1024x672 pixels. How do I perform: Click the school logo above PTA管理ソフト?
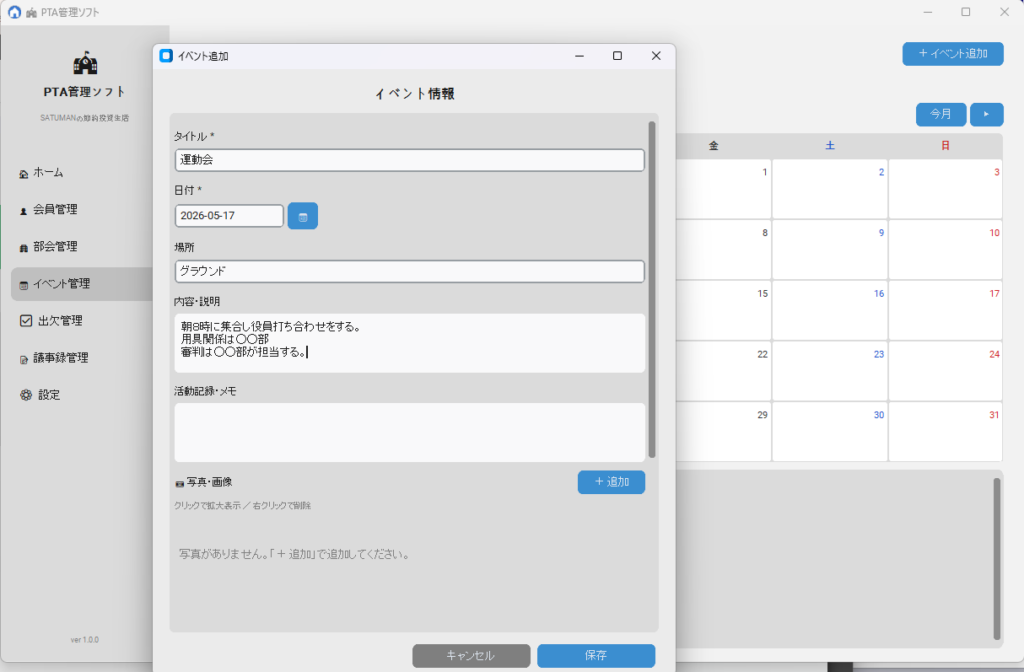[85, 63]
